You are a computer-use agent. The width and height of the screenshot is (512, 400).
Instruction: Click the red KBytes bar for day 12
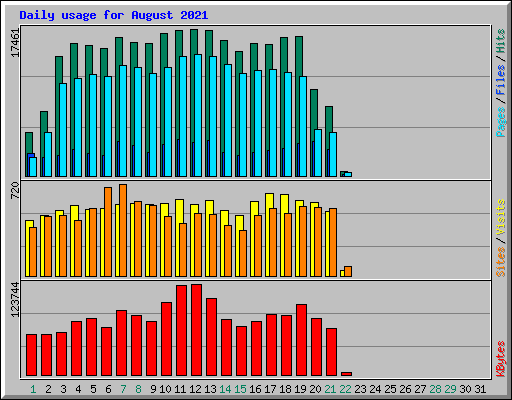[x=197, y=330]
